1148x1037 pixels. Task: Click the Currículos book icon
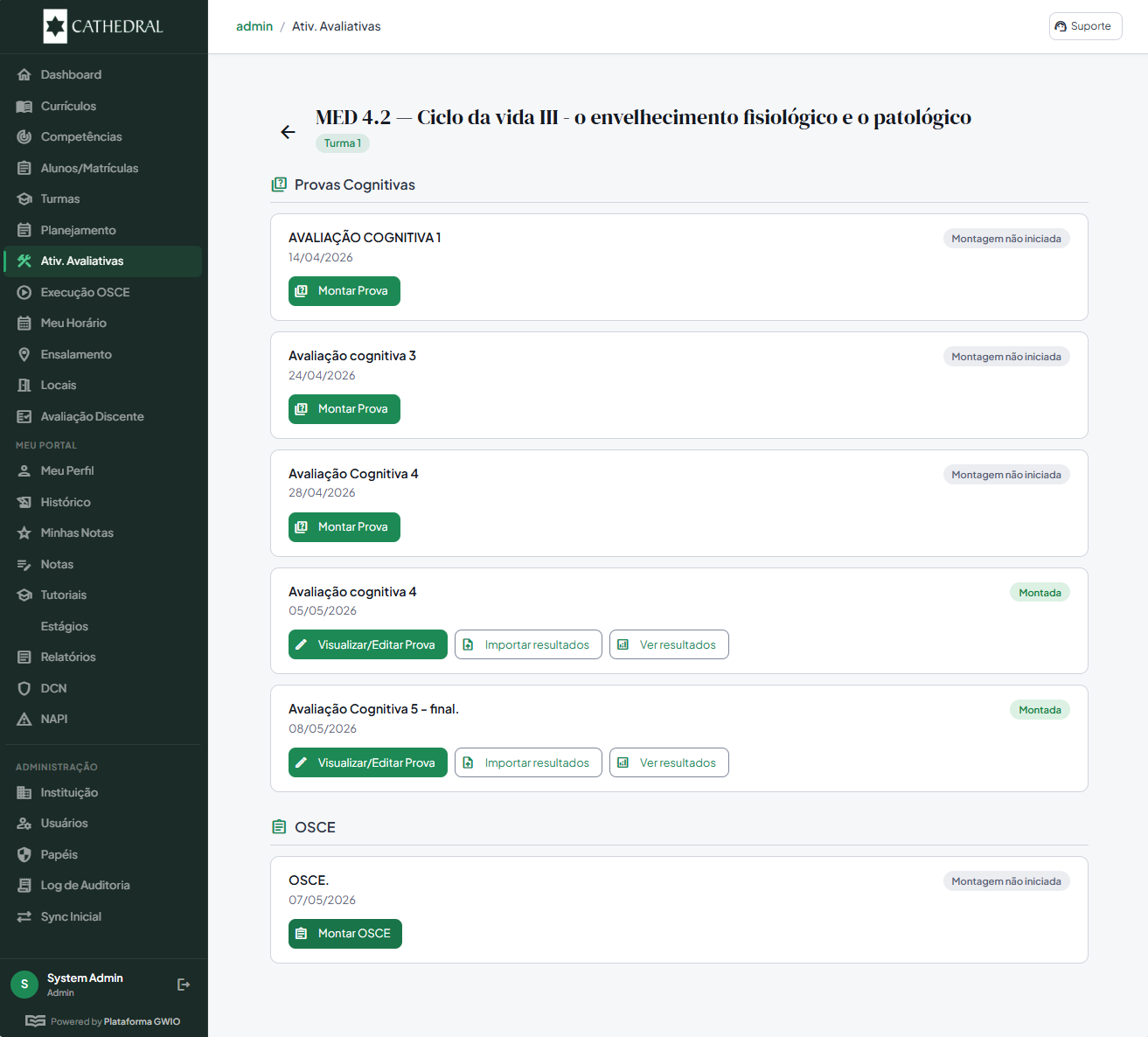click(x=24, y=106)
